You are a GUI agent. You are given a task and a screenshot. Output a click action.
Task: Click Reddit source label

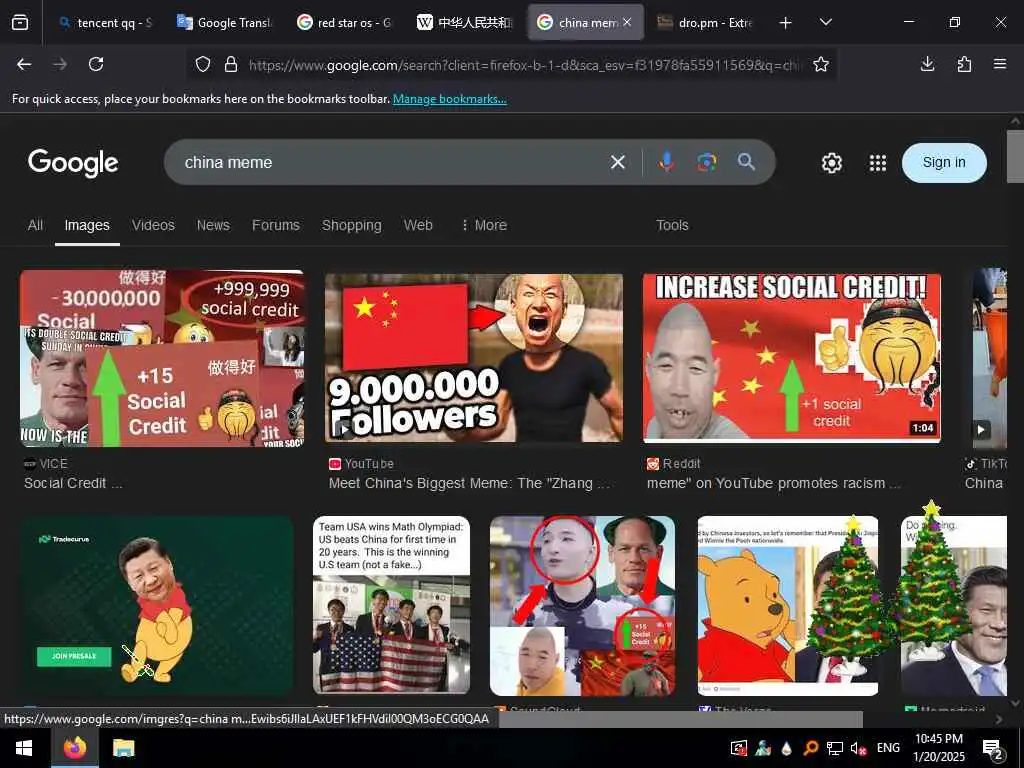point(673,464)
